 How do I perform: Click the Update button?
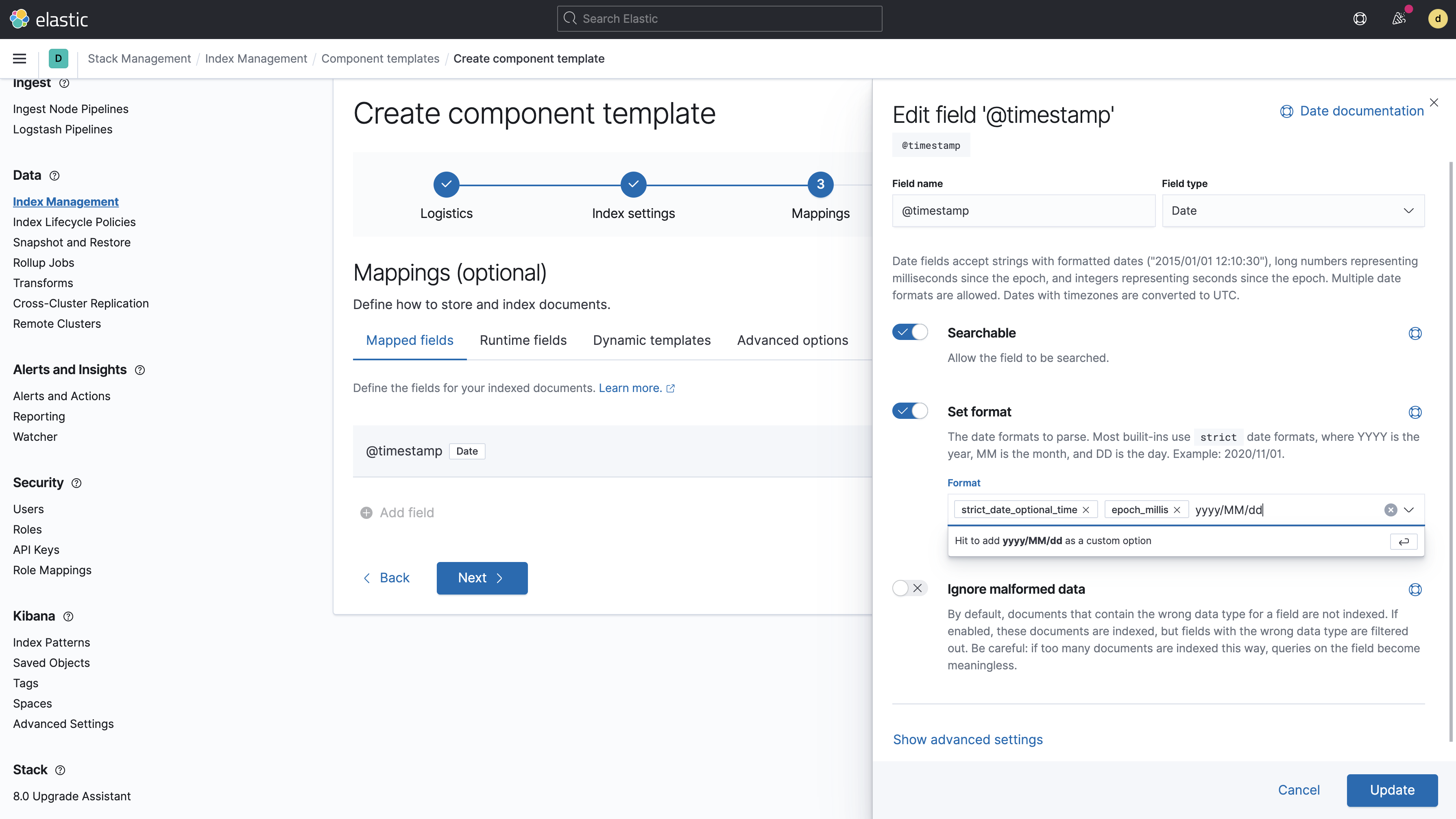1392,790
